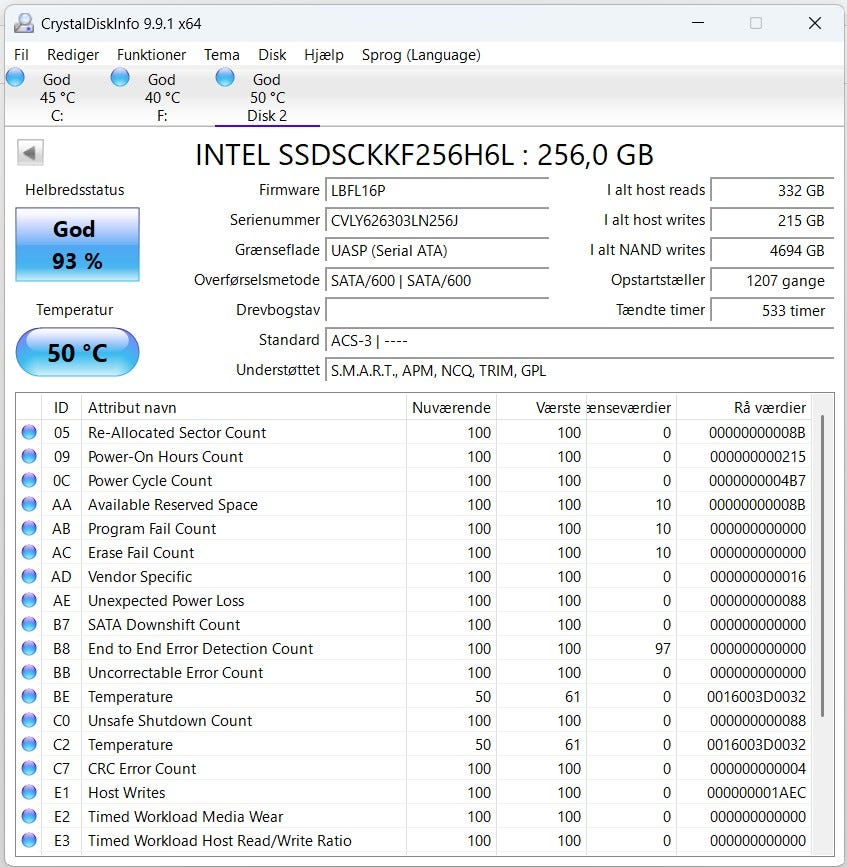This screenshot has width=847, height=867.
Task: Click the INTEL SSDSCKKF256H6L disk title
Action: coord(424,154)
